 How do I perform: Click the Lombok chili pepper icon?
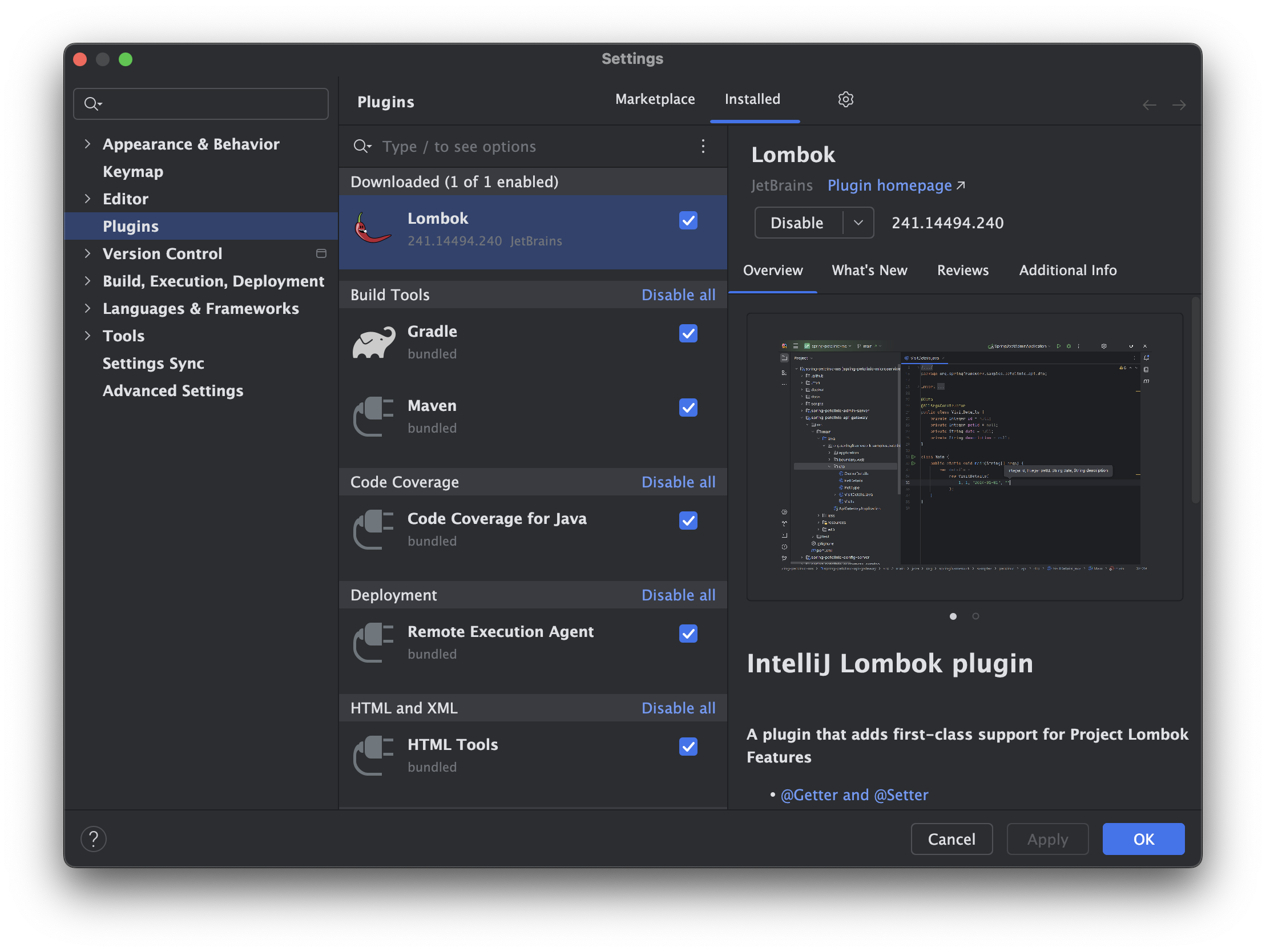point(373,229)
